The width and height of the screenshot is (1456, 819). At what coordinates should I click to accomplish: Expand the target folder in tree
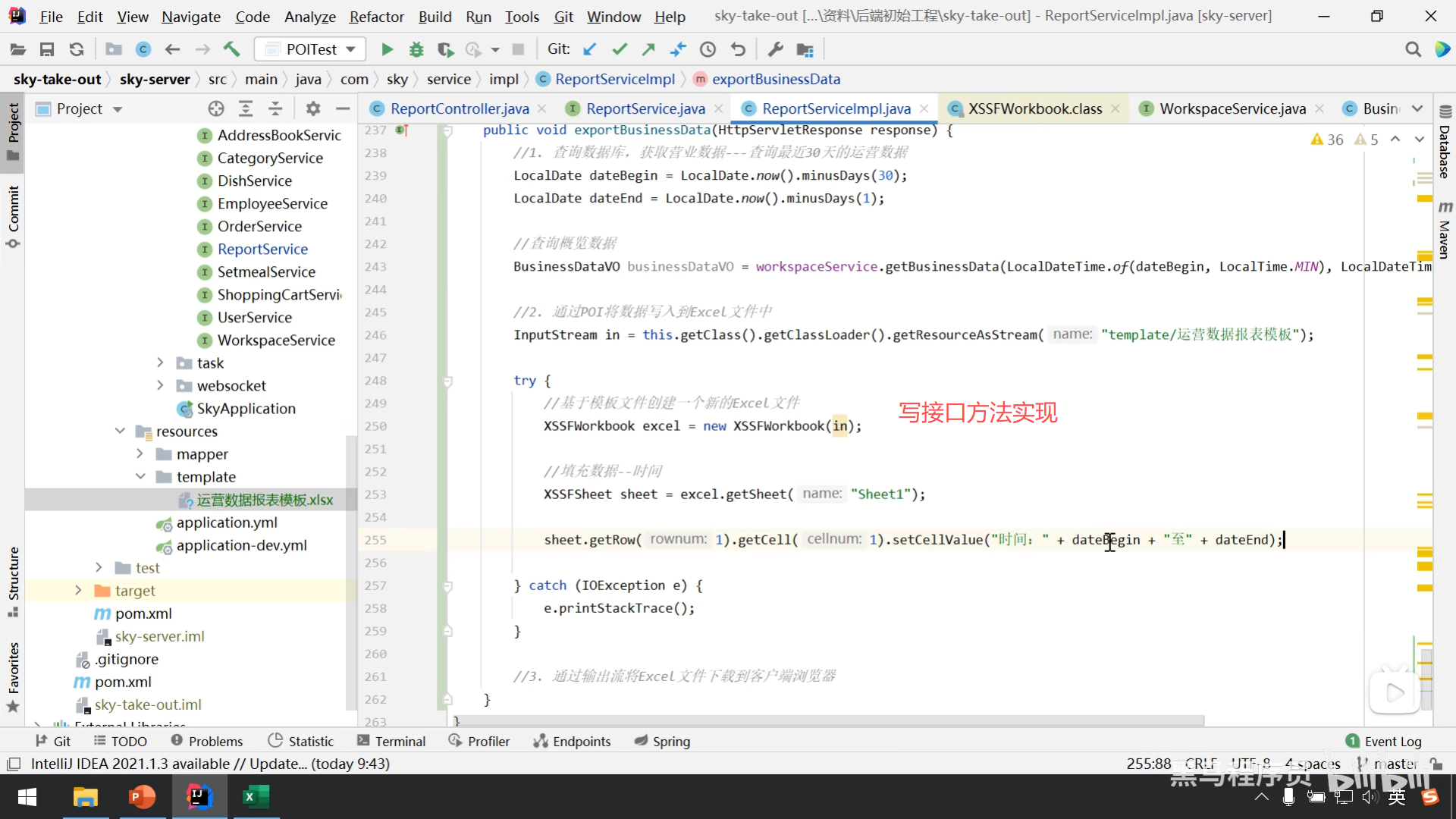(78, 591)
